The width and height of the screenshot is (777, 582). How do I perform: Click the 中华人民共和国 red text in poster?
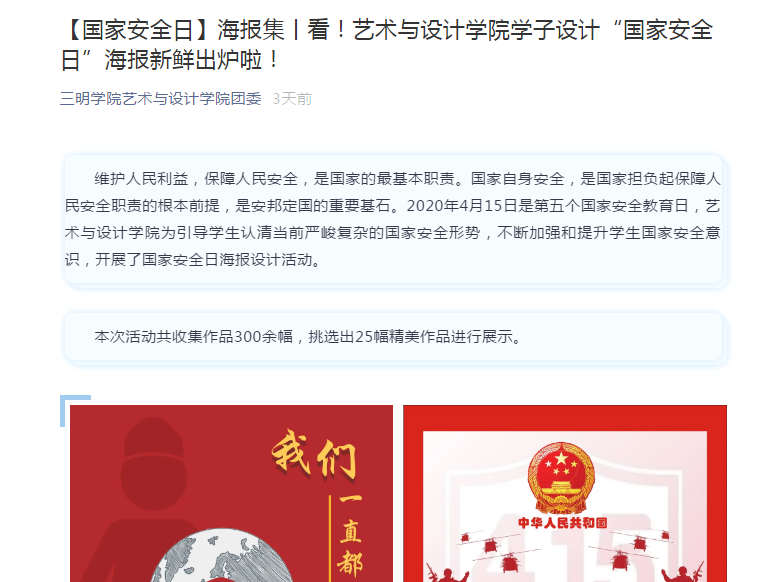point(562,523)
